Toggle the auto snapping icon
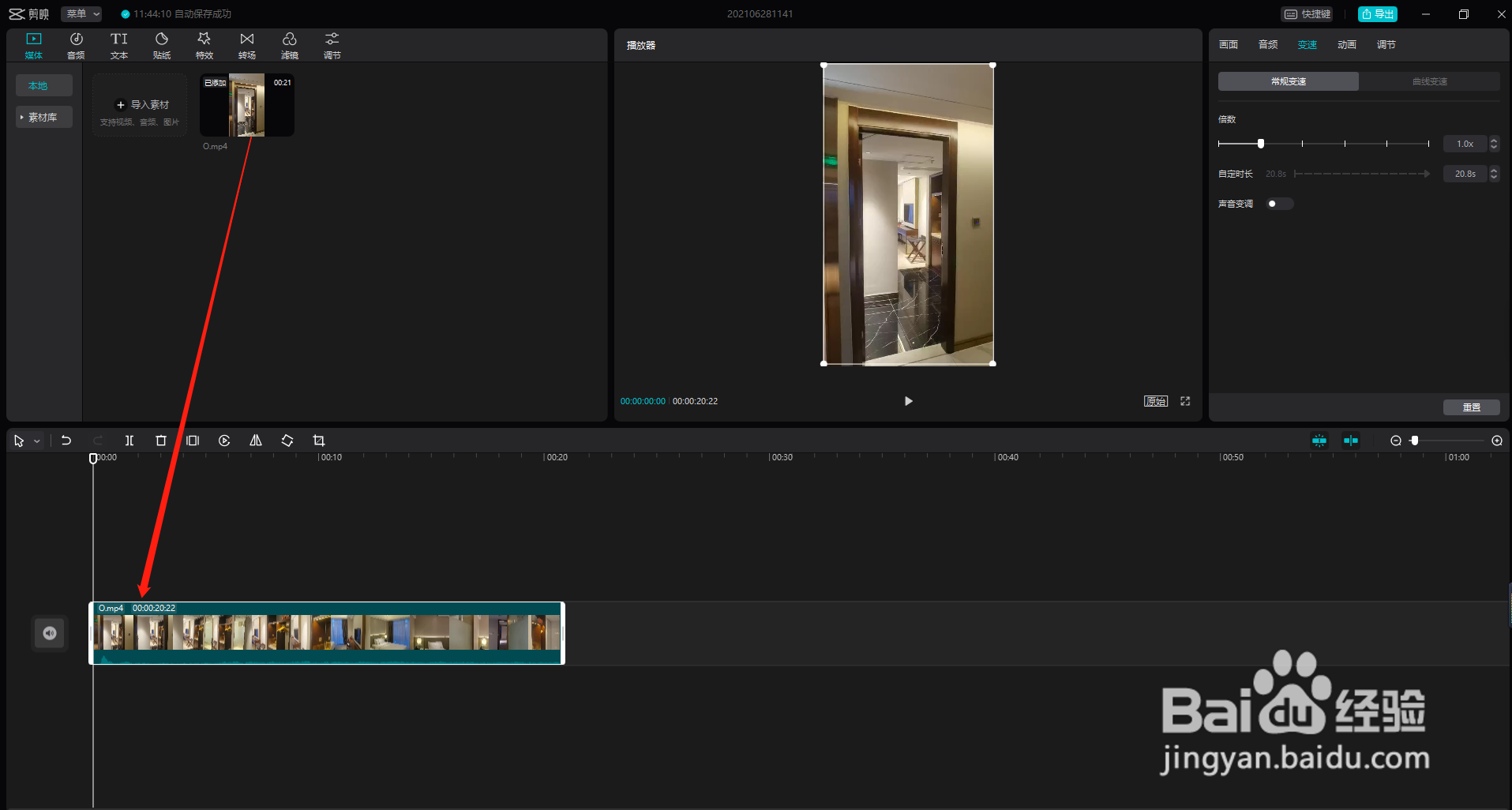This screenshot has width=1512, height=810. 1351,441
